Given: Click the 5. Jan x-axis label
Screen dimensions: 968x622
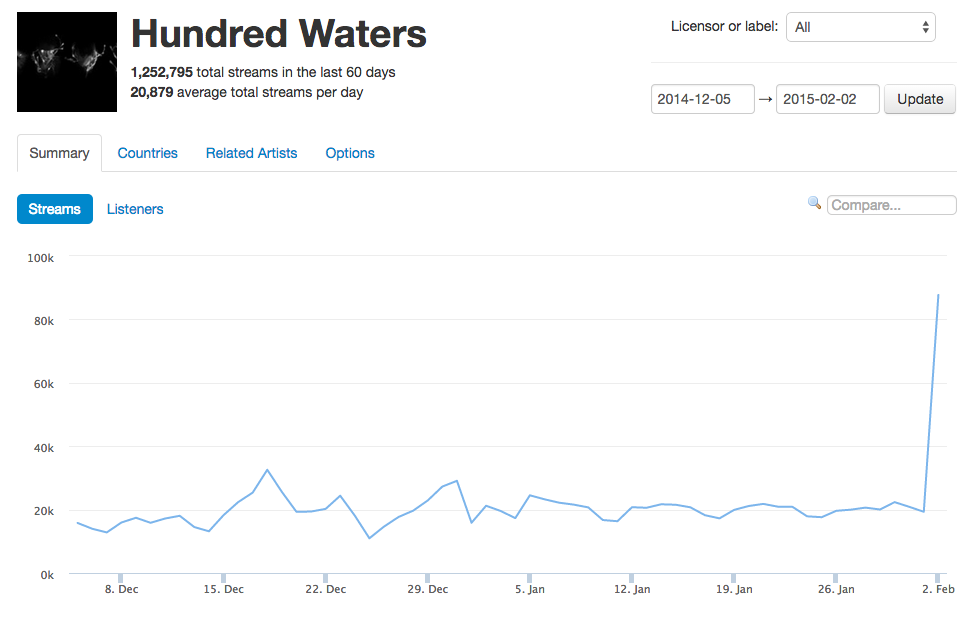Looking at the screenshot, I should (530, 589).
